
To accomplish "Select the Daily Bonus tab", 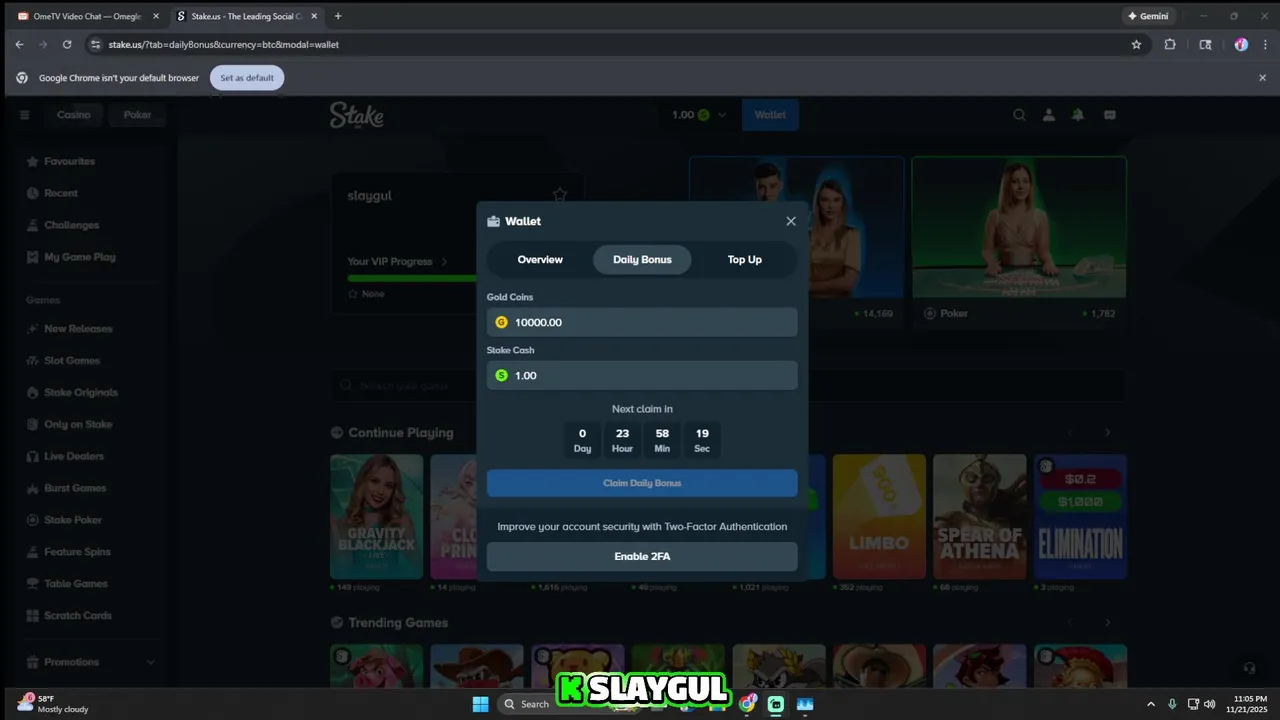I will [642, 259].
